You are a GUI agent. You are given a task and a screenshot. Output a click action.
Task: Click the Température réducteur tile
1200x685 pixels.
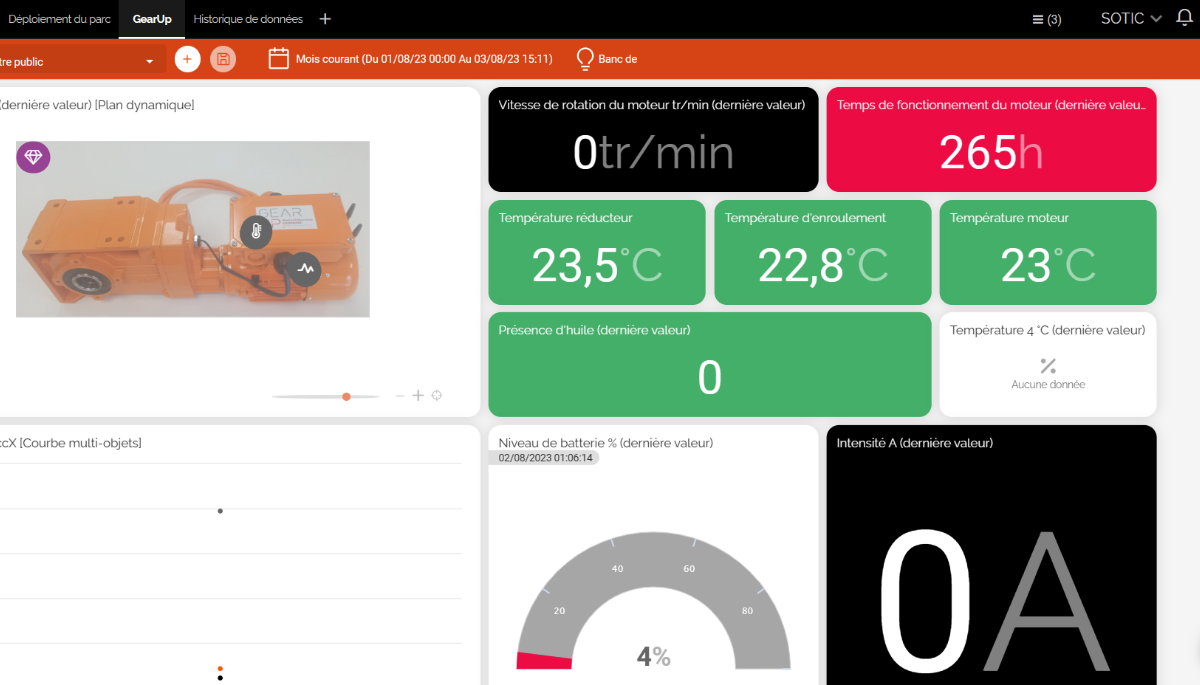tap(596, 252)
